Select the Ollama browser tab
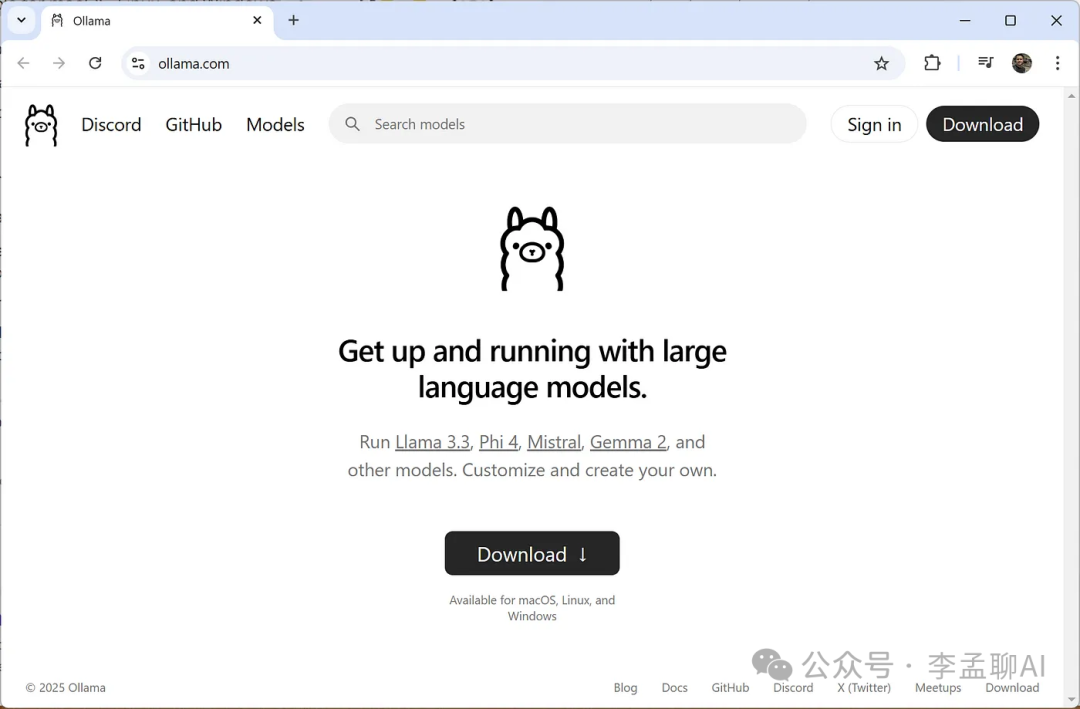Image resolution: width=1080 pixels, height=709 pixels. tap(157, 21)
